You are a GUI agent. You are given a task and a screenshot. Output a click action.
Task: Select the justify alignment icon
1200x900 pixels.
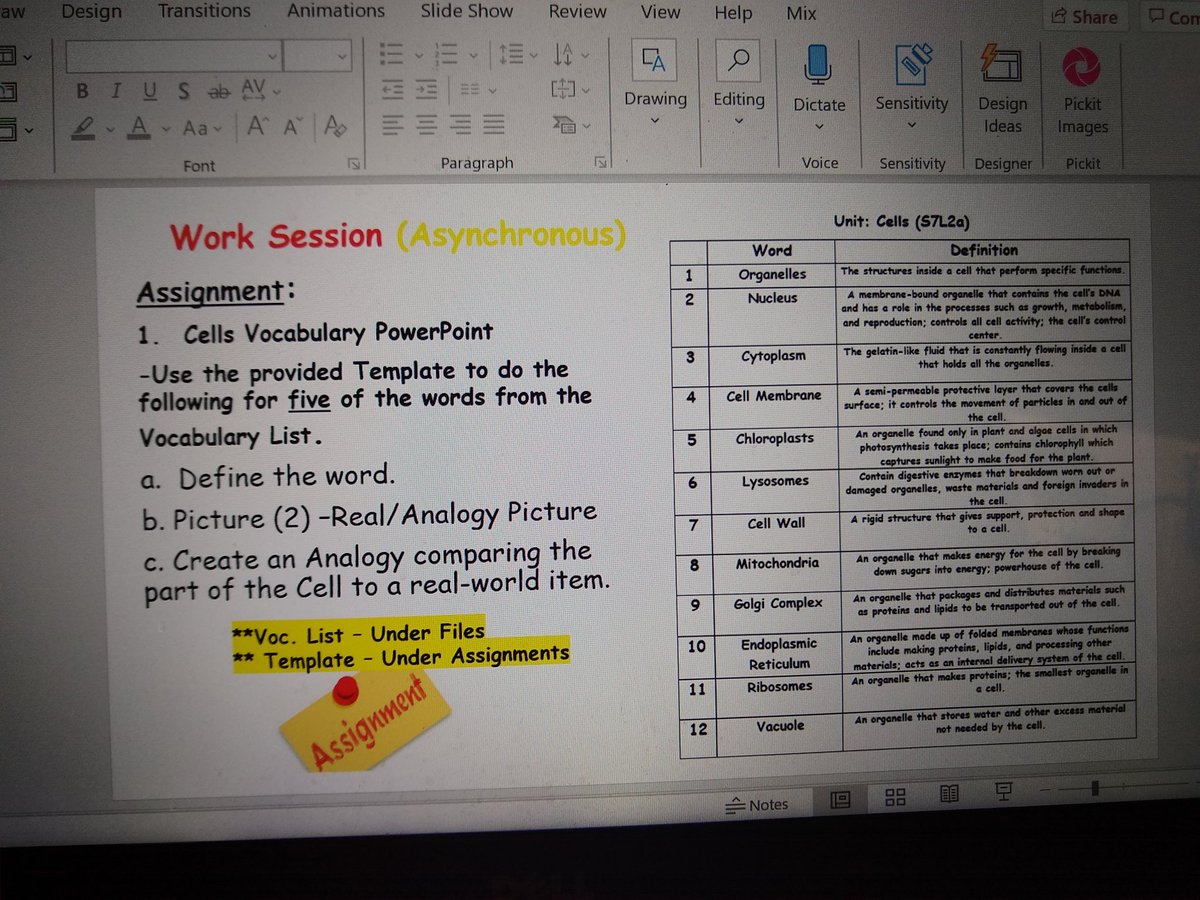point(493,123)
